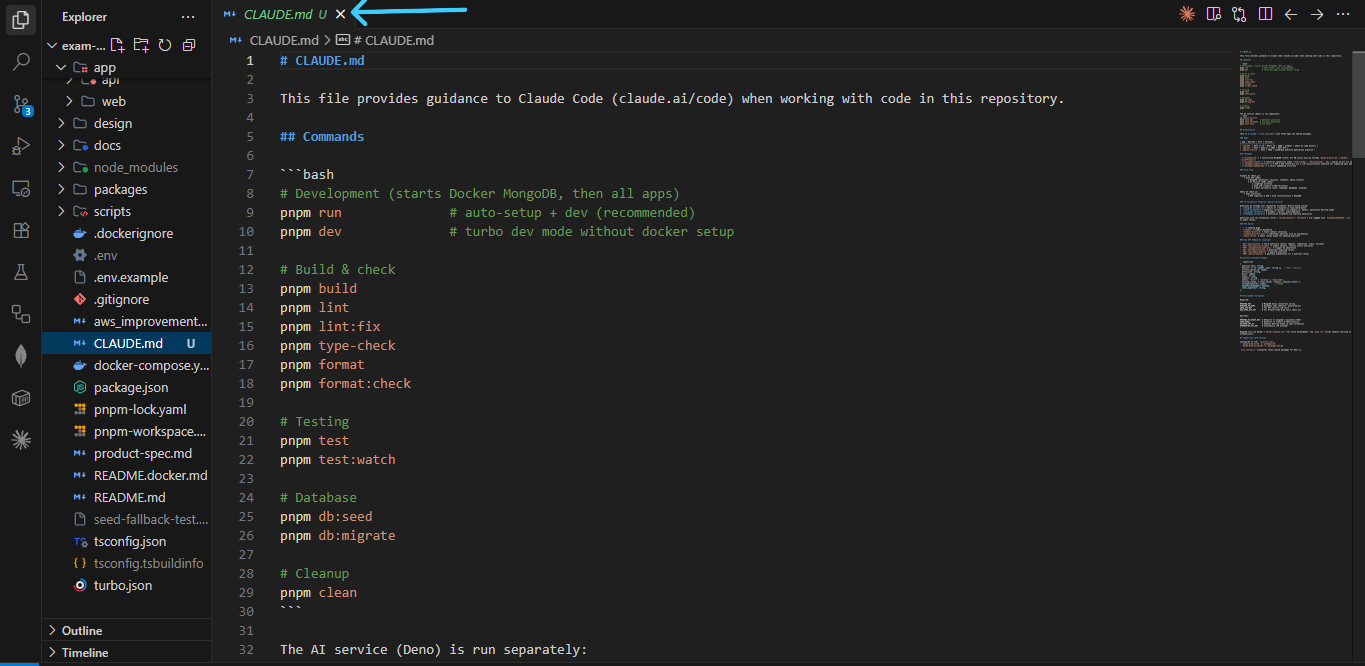The width and height of the screenshot is (1365, 666).
Task: Open the Search view in activity bar
Action: (20, 62)
